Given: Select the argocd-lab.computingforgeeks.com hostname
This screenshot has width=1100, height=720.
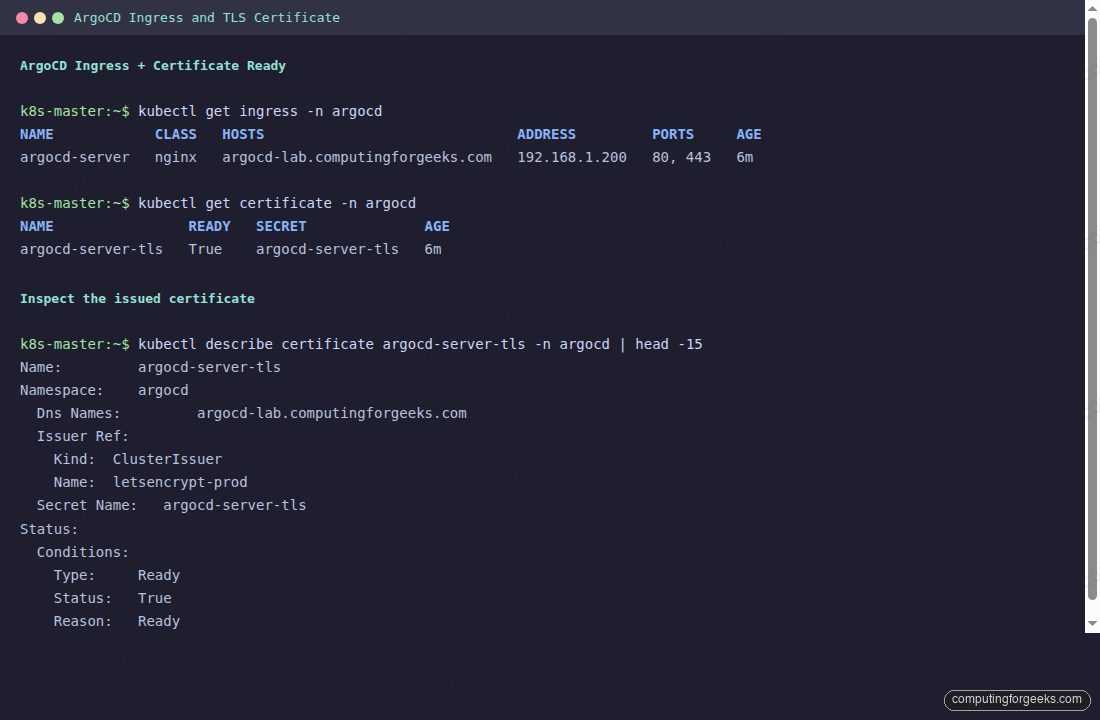Looking at the screenshot, I should 357,157.
